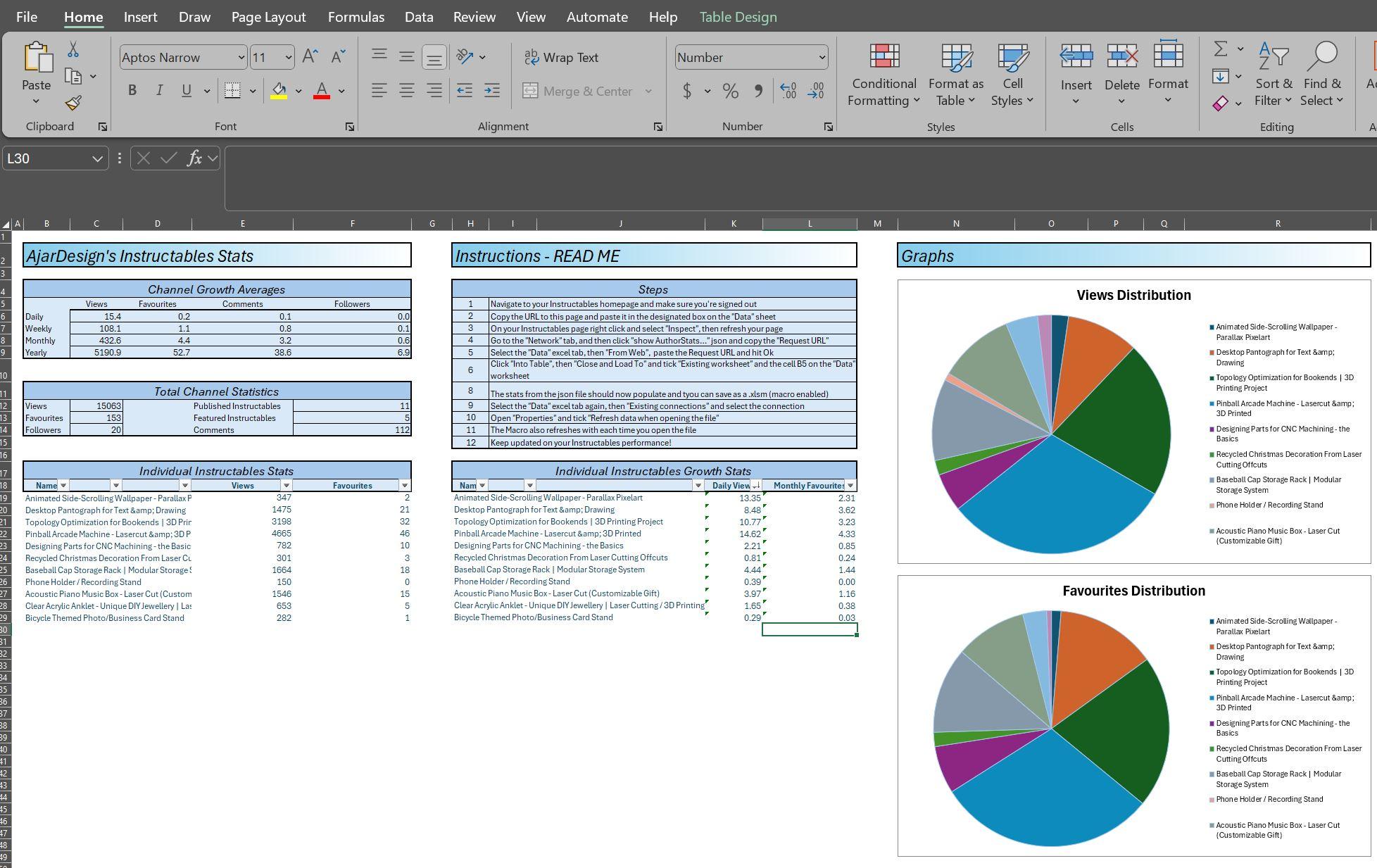Screen dimensions: 1377x868
Task: Click the AutoSum sigma icon
Action: tap(1221, 49)
